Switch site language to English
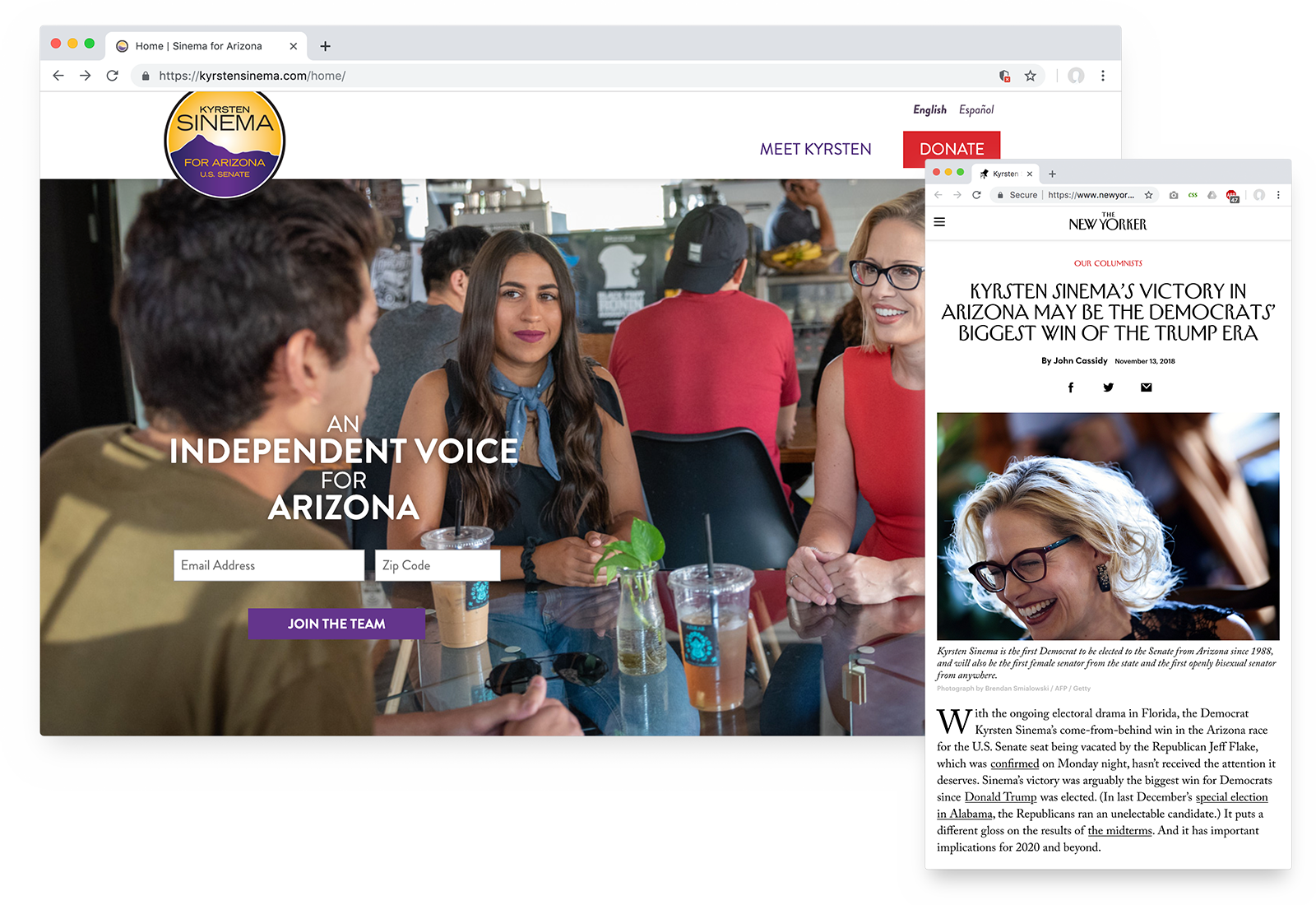This screenshot has height=905, width=1316. click(929, 109)
